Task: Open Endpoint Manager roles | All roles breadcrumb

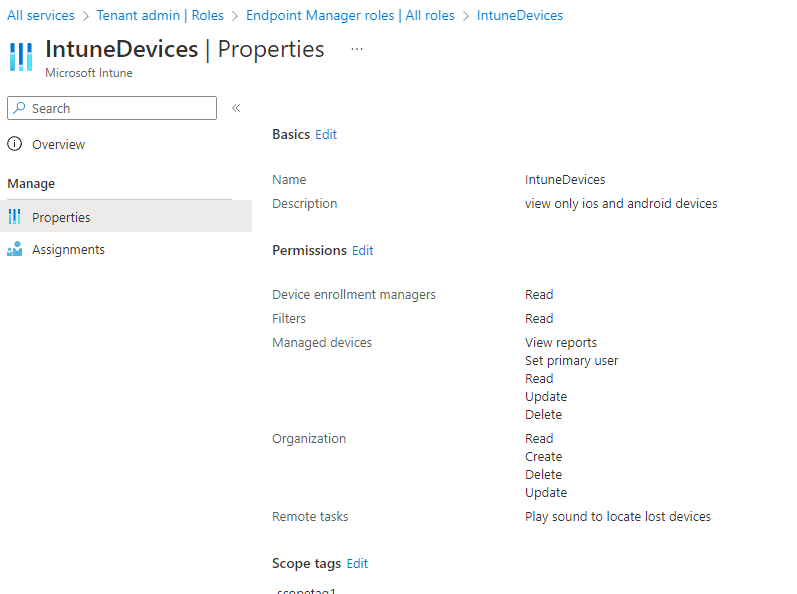Action: (350, 16)
